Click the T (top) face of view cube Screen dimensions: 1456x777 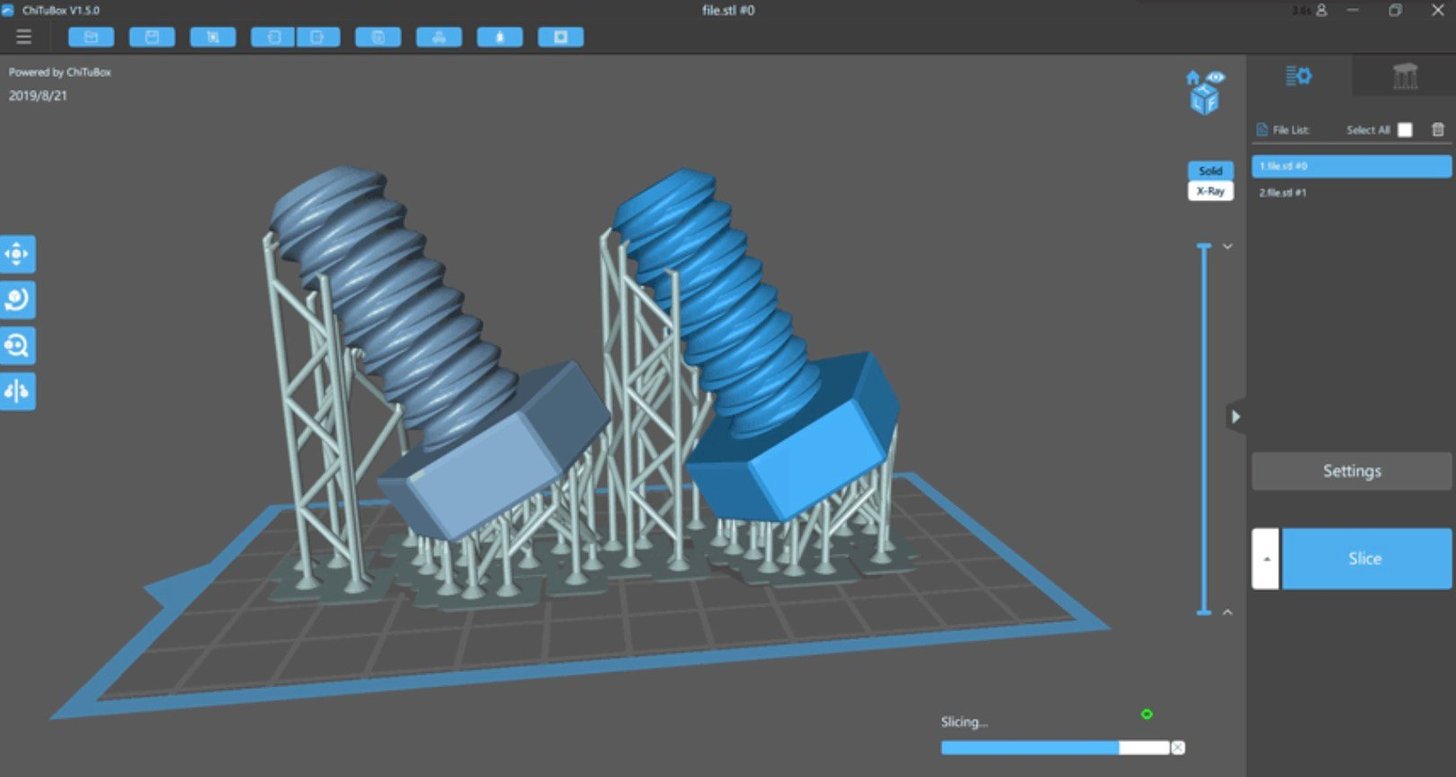[1204, 88]
